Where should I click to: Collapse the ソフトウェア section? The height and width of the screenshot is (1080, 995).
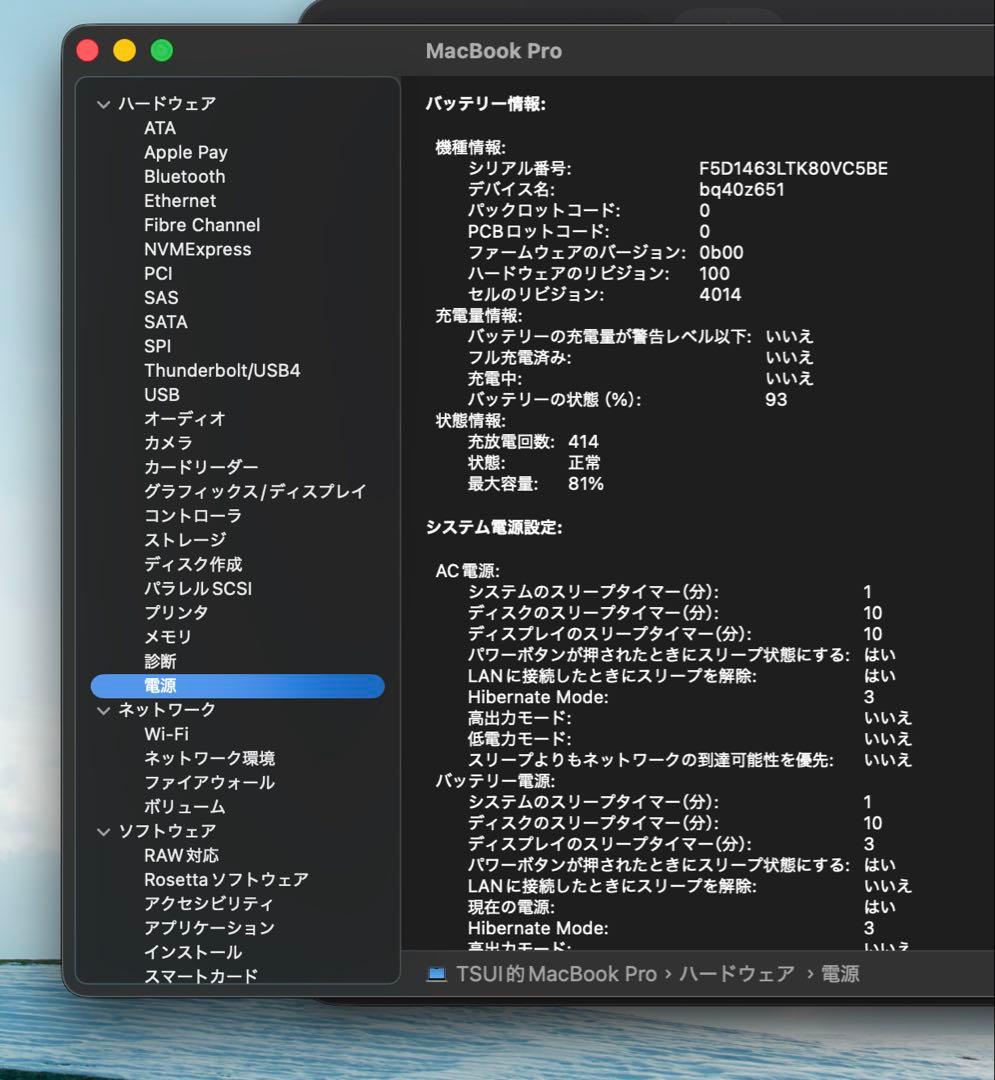point(104,831)
